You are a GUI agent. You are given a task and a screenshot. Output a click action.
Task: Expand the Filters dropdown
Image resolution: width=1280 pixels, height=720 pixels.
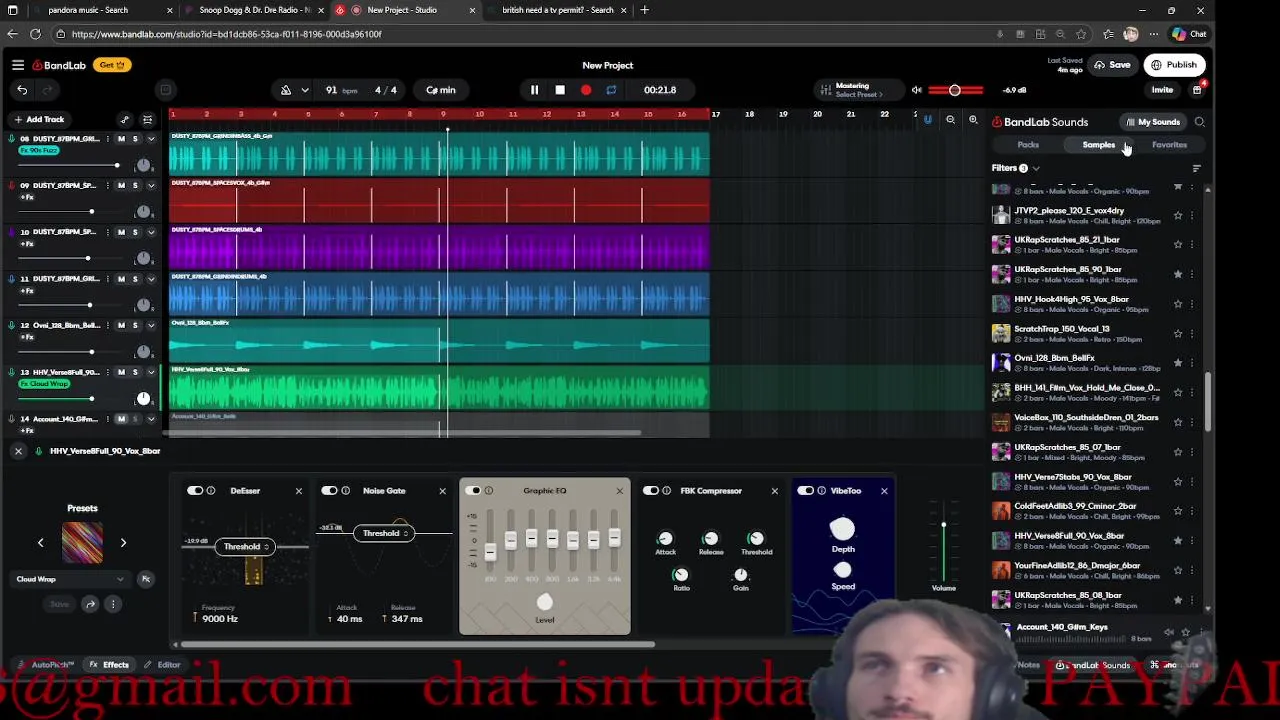(1016, 168)
